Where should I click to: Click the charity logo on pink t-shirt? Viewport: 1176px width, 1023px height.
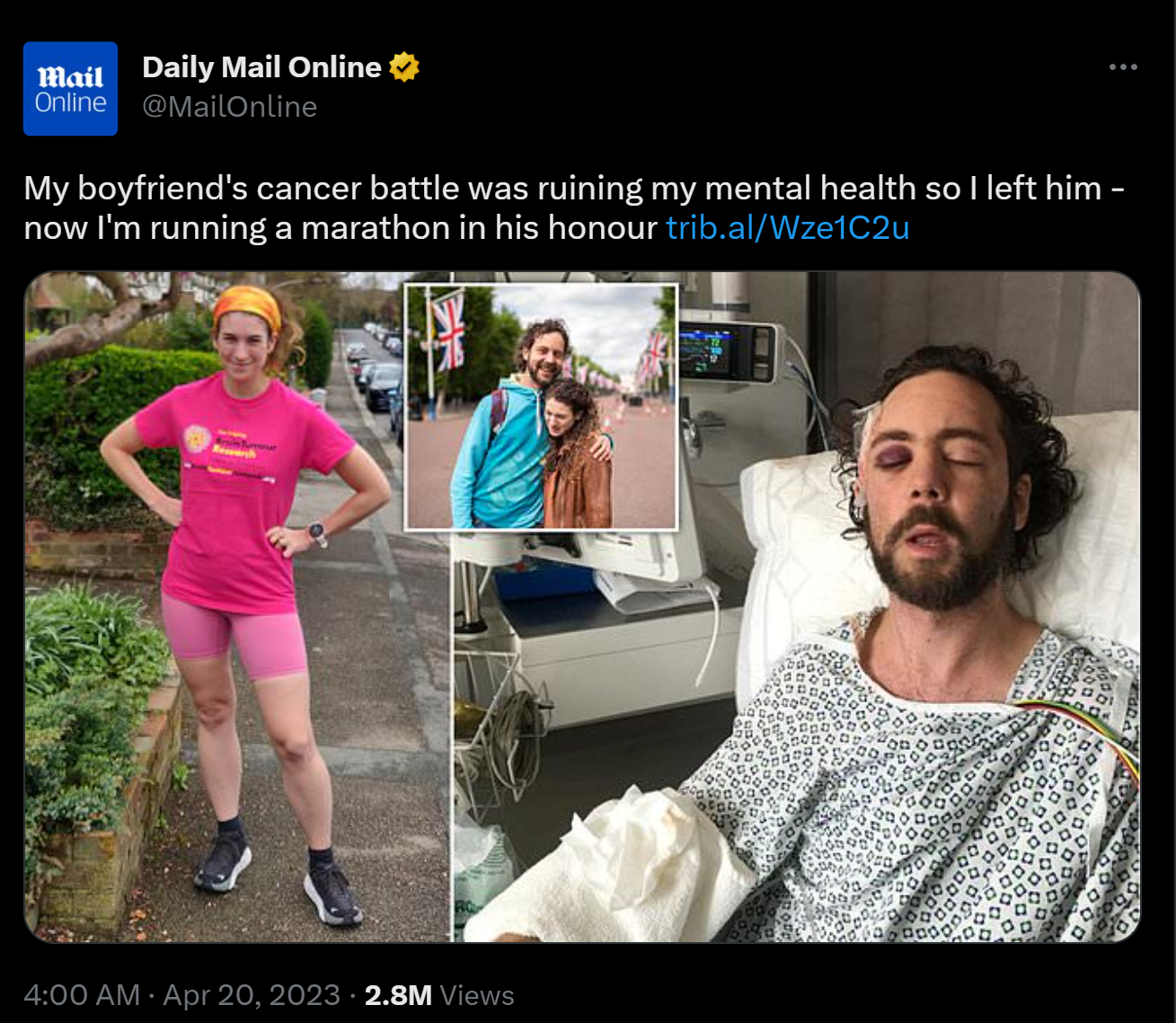click(196, 438)
